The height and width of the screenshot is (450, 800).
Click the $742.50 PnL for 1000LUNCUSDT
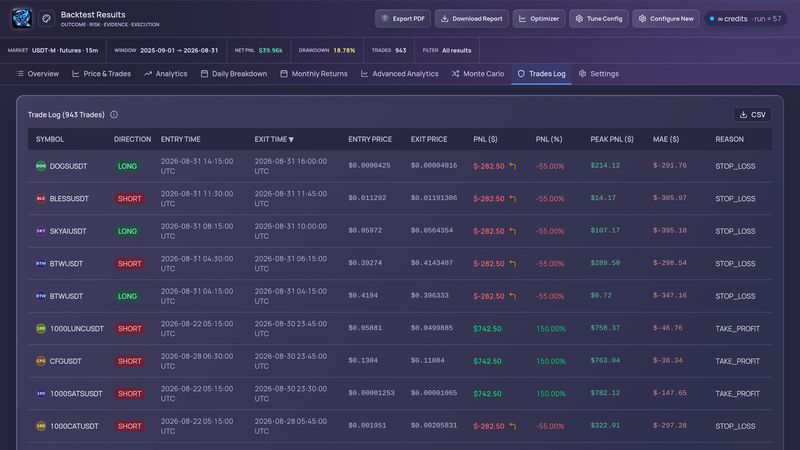pyautogui.click(x=487, y=329)
